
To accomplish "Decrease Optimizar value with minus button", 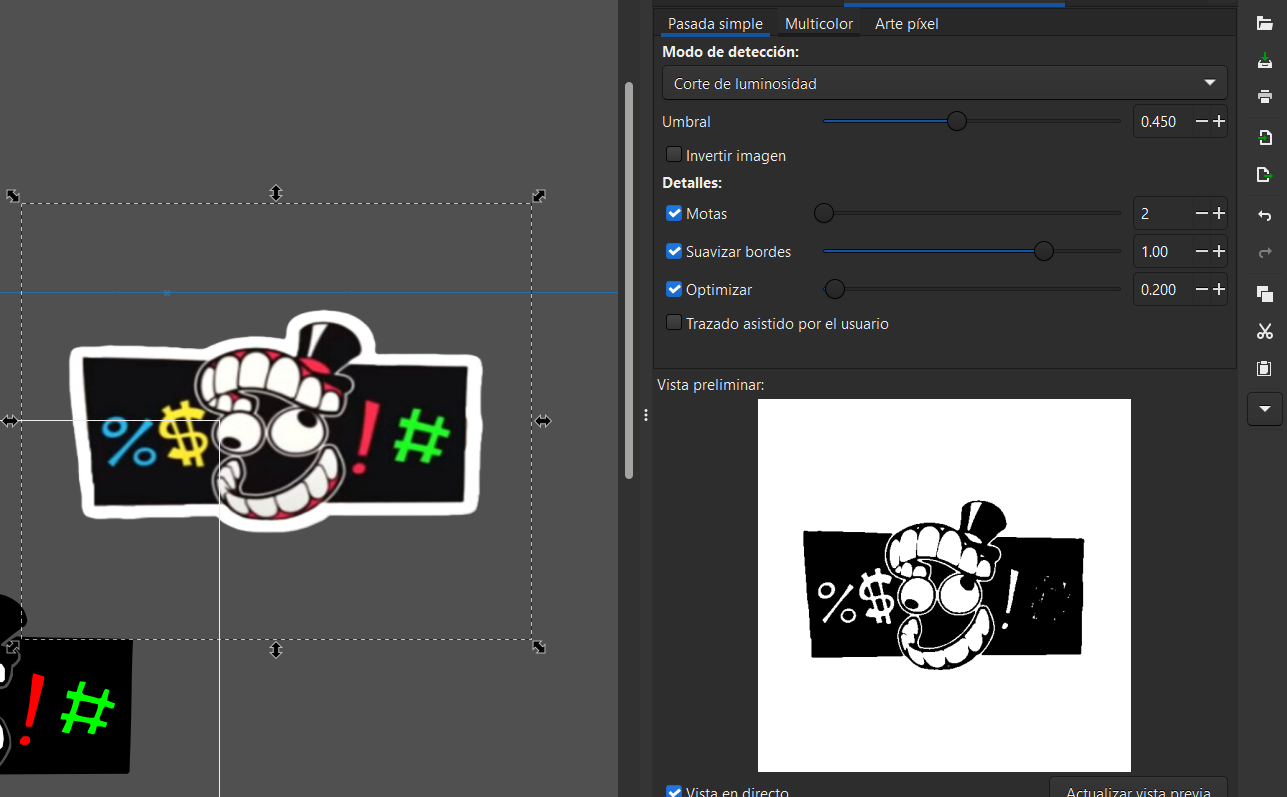I will pos(1201,289).
